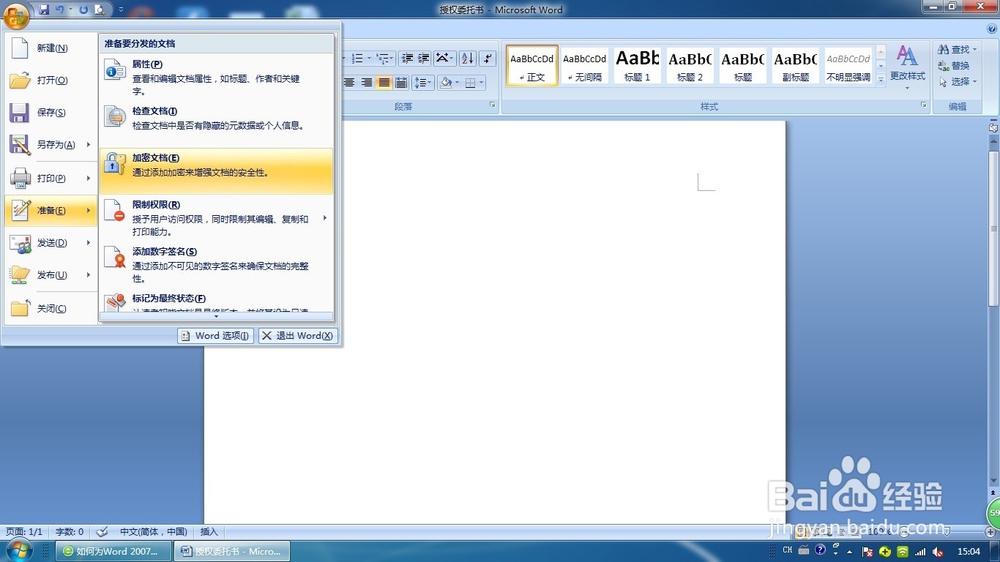Open the borders dropdown arrow
The image size is (1000, 562).
click(x=482, y=82)
